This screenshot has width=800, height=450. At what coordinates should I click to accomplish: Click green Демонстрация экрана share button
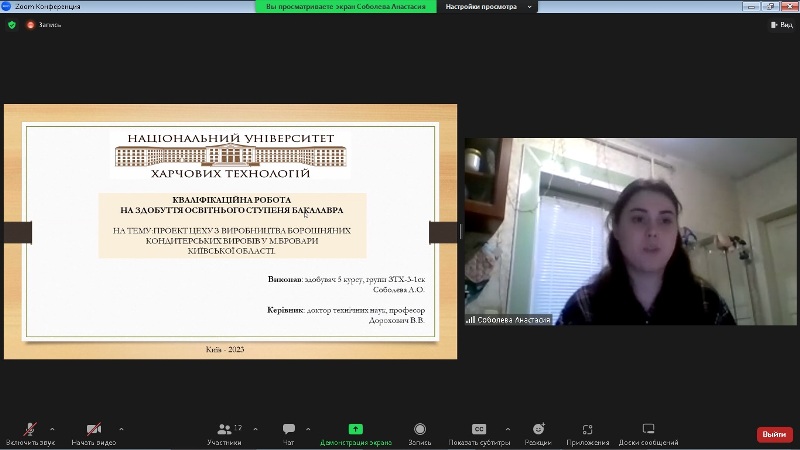[x=356, y=435]
